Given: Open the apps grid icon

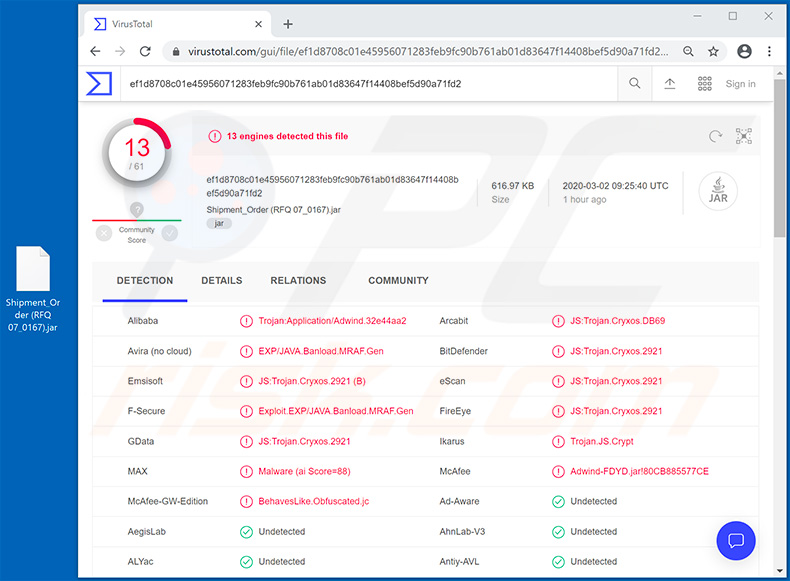Looking at the screenshot, I should pos(704,84).
